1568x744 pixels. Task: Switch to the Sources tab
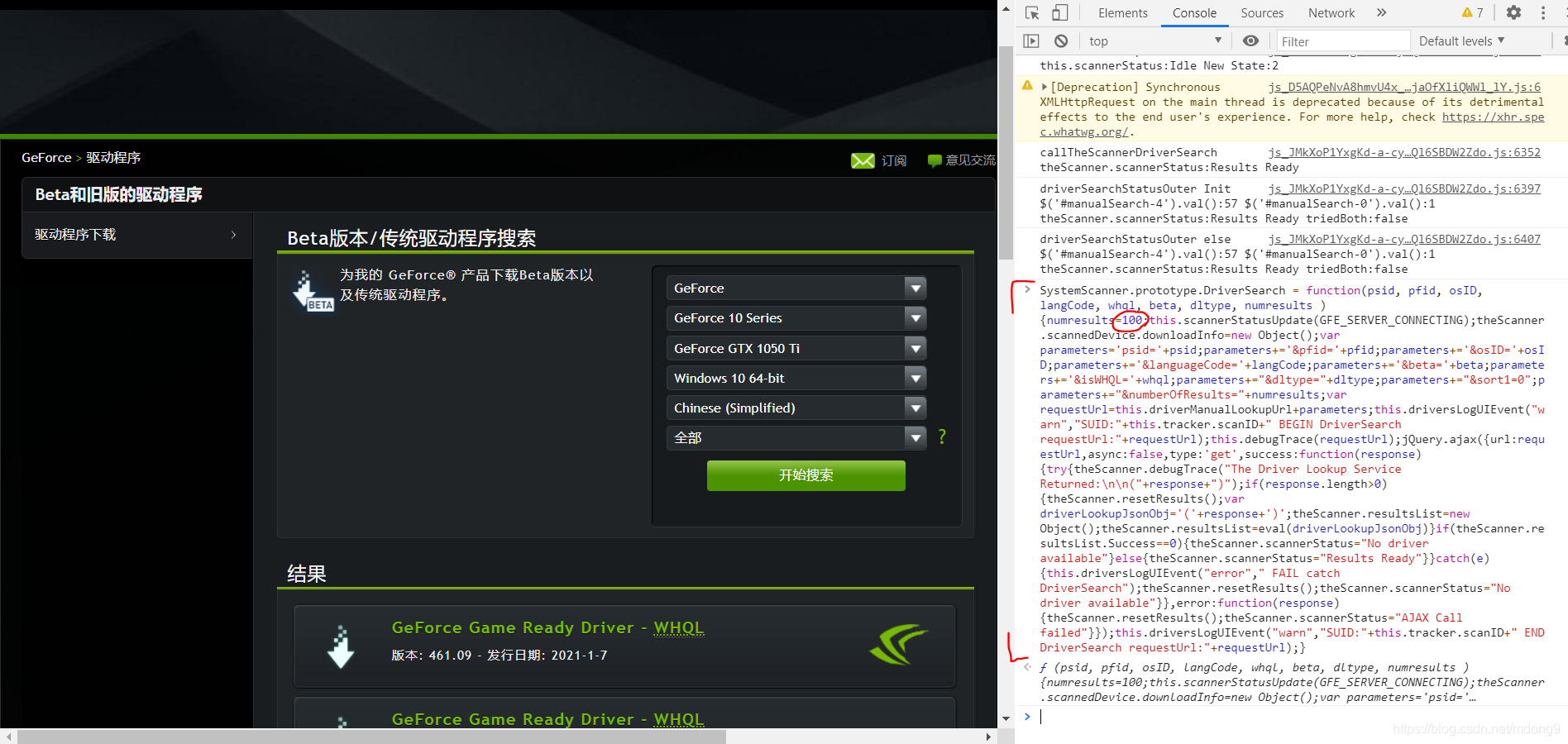pos(1261,12)
